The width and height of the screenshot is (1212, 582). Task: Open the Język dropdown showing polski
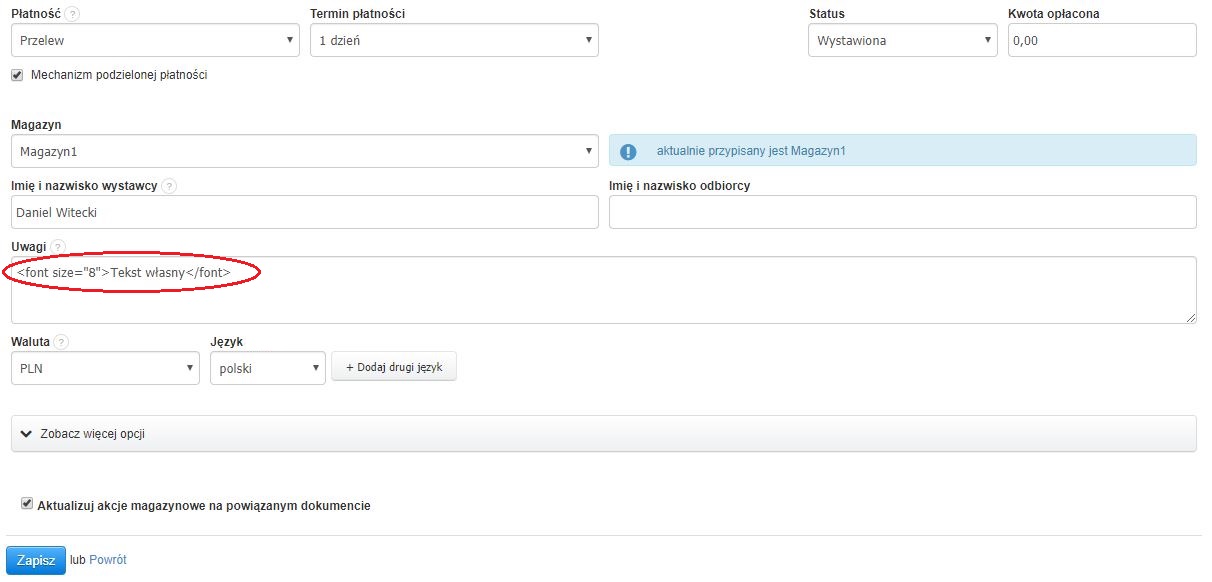(x=267, y=368)
